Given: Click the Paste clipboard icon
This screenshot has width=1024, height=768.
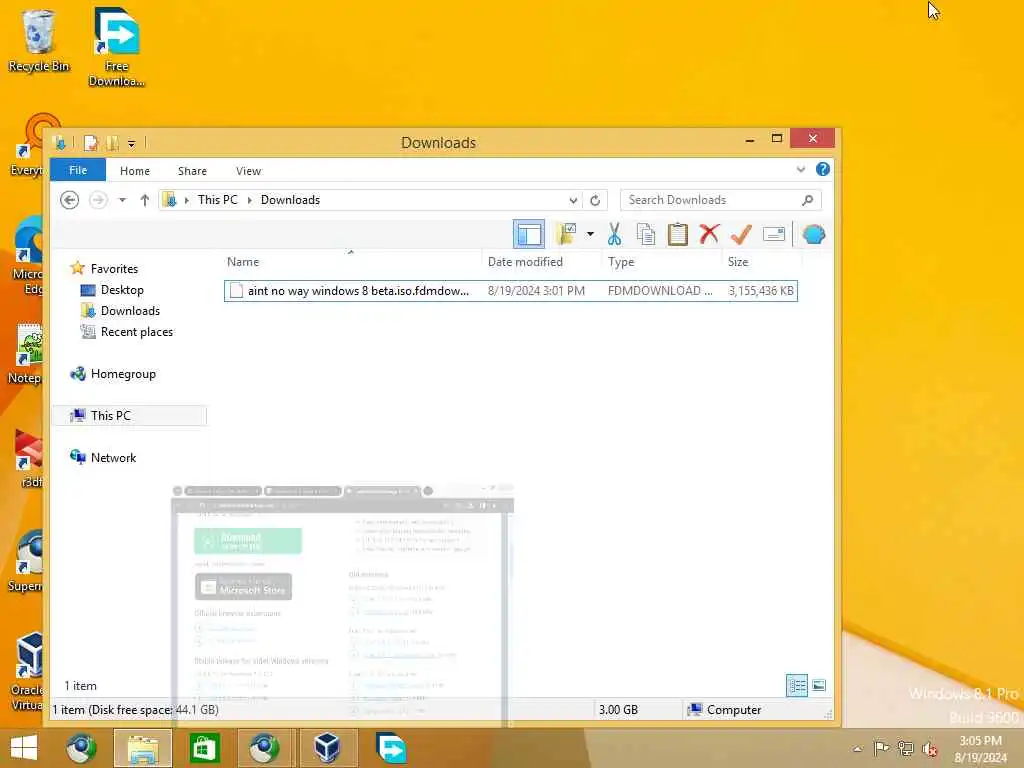Looking at the screenshot, I should [677, 234].
